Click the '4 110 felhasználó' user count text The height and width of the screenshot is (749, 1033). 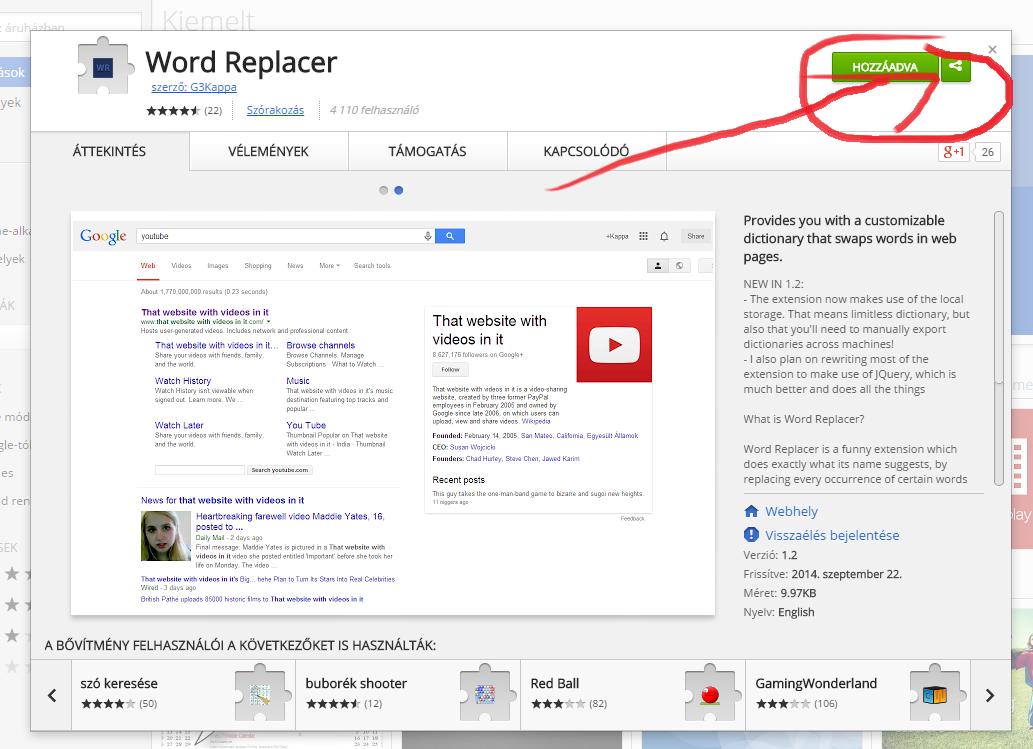374,110
